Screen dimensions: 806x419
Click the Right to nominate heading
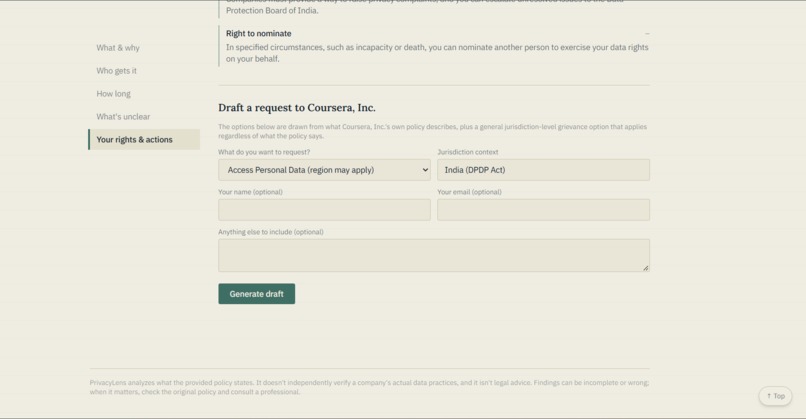click(259, 33)
